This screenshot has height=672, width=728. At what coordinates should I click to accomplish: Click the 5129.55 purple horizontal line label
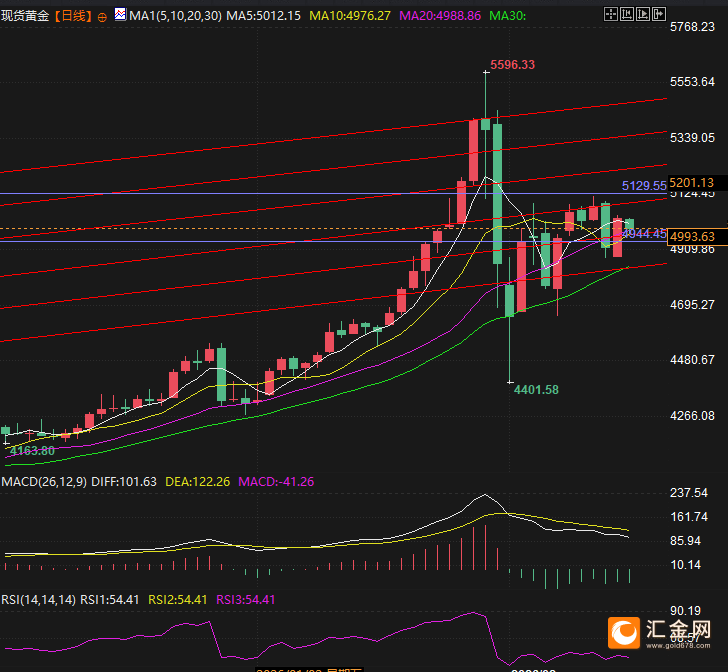644,186
